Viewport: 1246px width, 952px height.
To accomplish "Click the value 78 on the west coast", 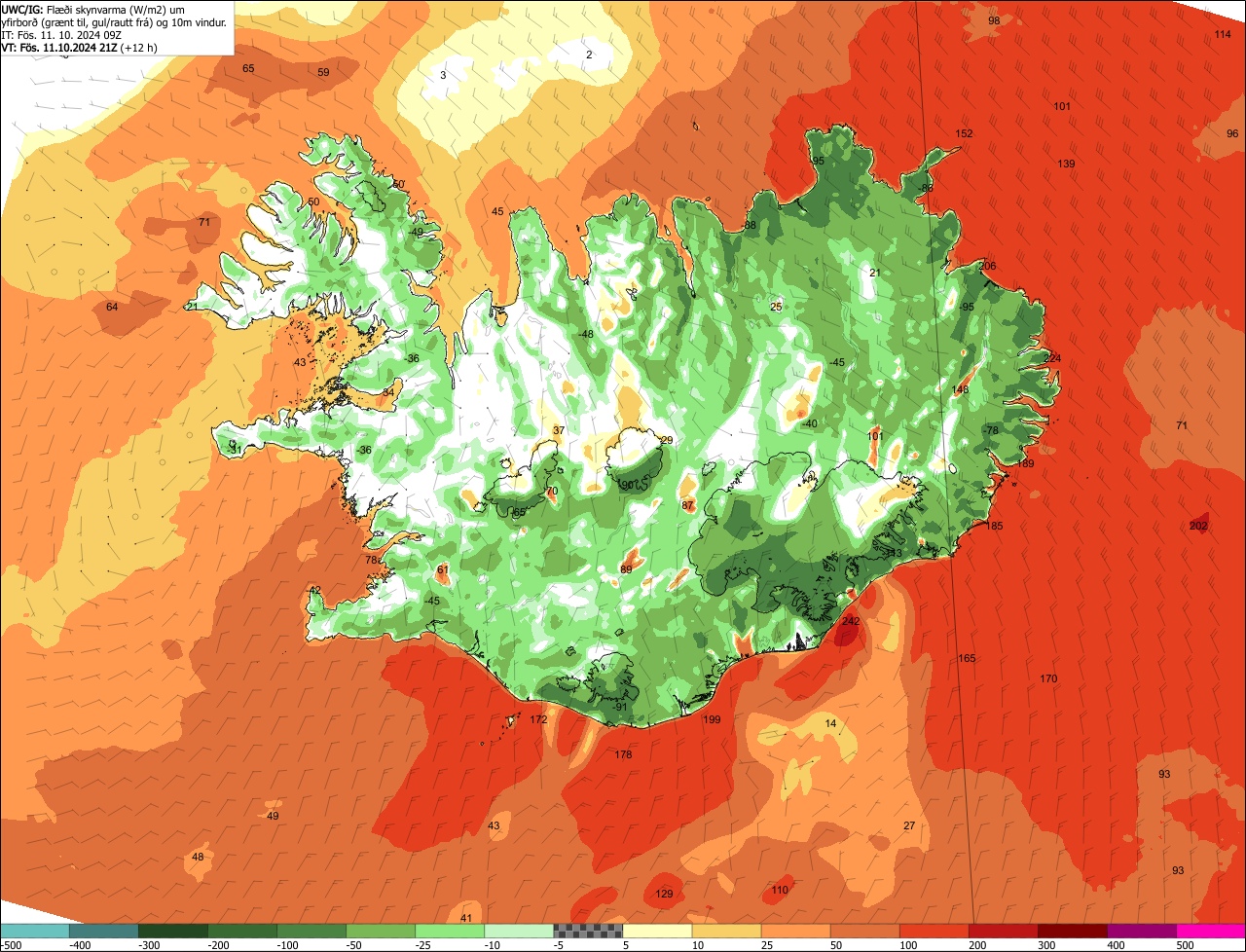I will [x=370, y=561].
